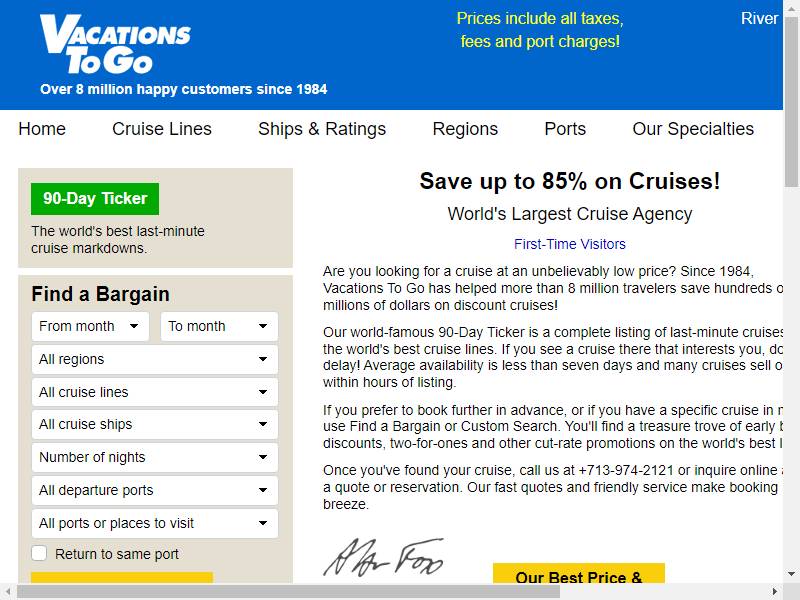The width and height of the screenshot is (800, 600).
Task: Go to Ships & Ratings menu
Action: 322,129
